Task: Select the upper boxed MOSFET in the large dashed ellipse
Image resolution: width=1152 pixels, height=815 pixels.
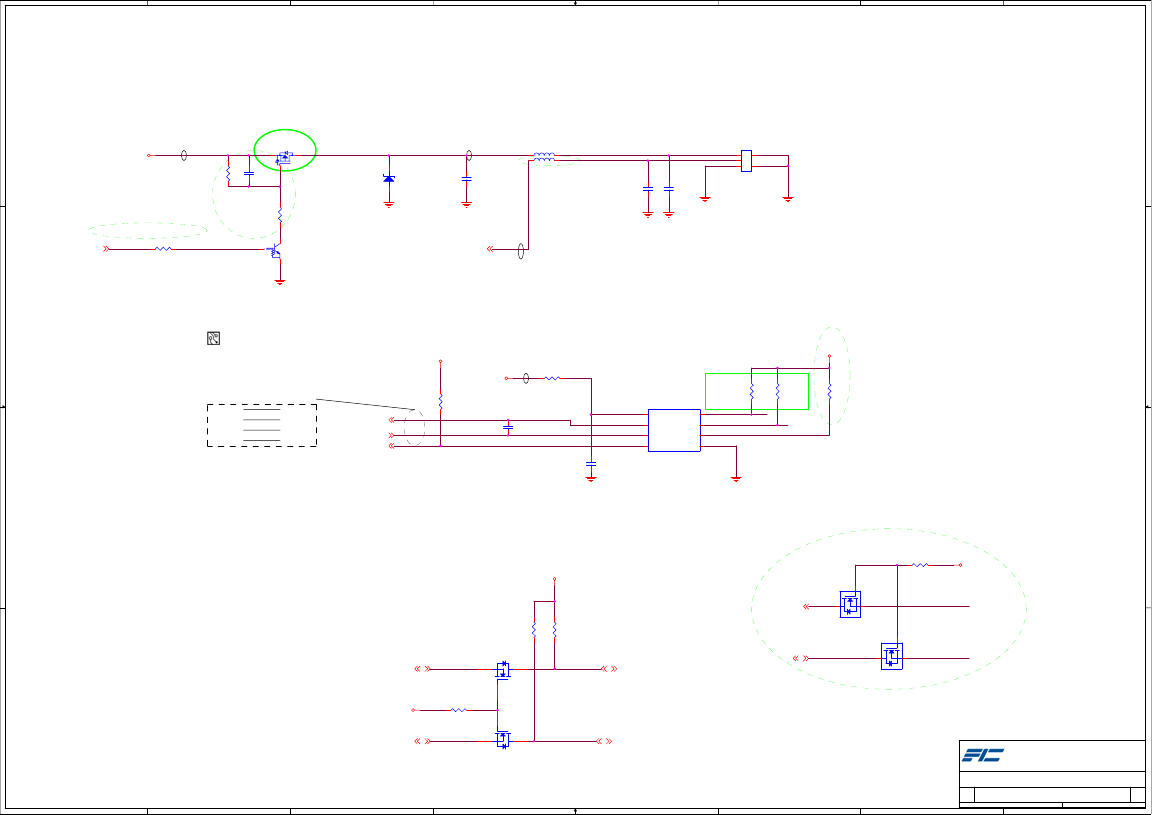Action: click(x=850, y=604)
